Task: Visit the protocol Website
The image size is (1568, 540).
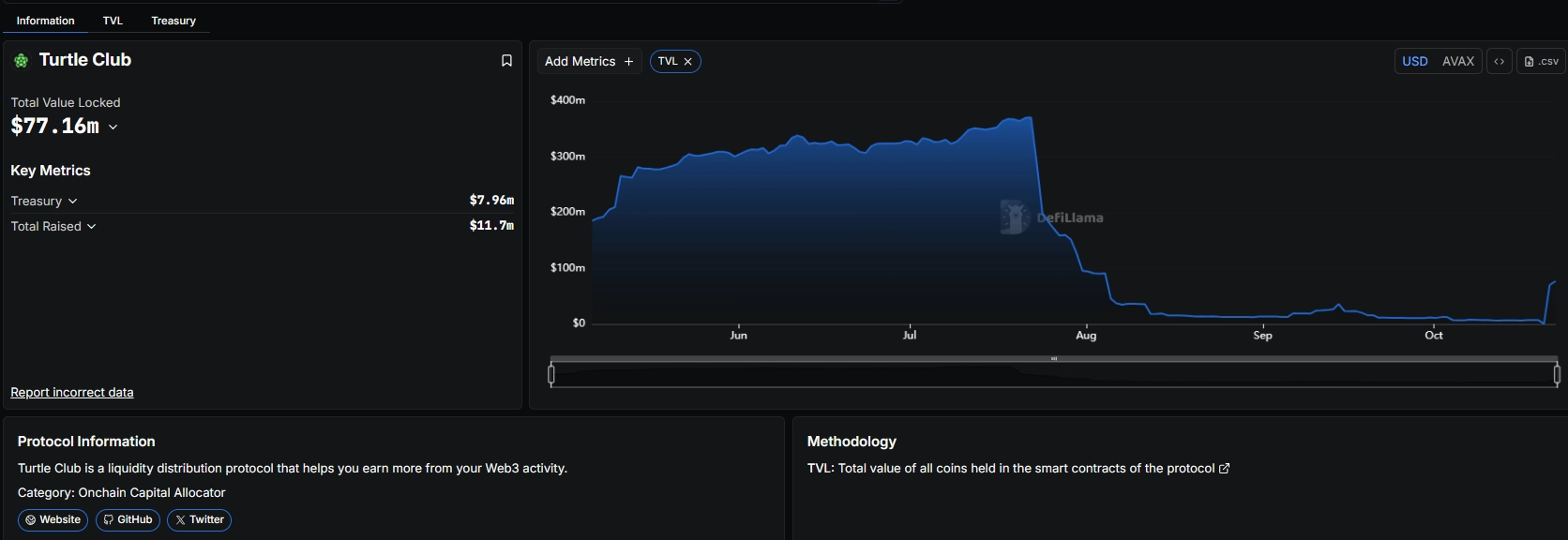Action: (x=53, y=520)
